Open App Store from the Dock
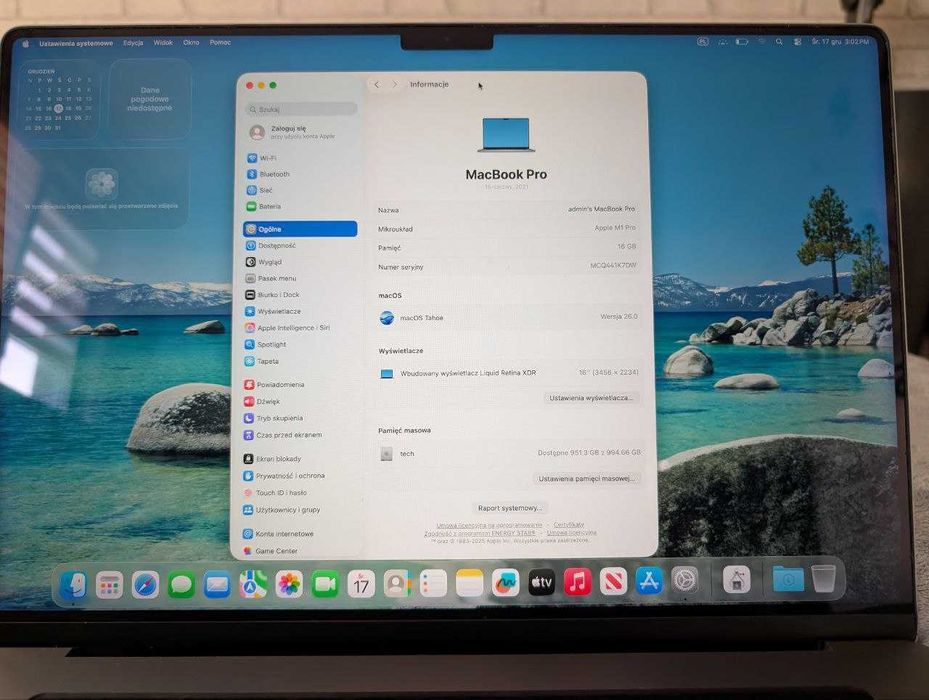This screenshot has width=929, height=700. point(649,581)
